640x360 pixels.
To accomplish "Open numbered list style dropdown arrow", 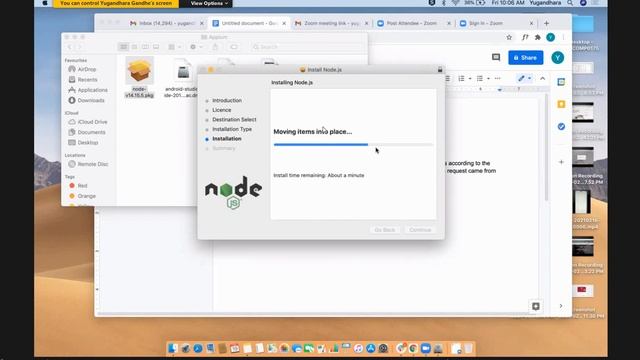I will 470,78.
